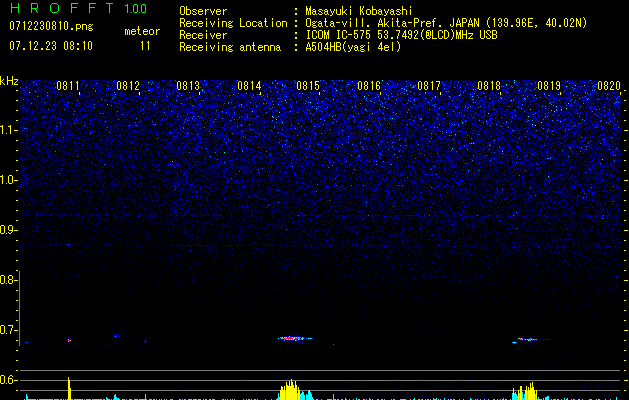Viewport: 629px width, 400px height.
Task: Click the observer name Masayuki Kobayashi
Action: click(x=359, y=11)
